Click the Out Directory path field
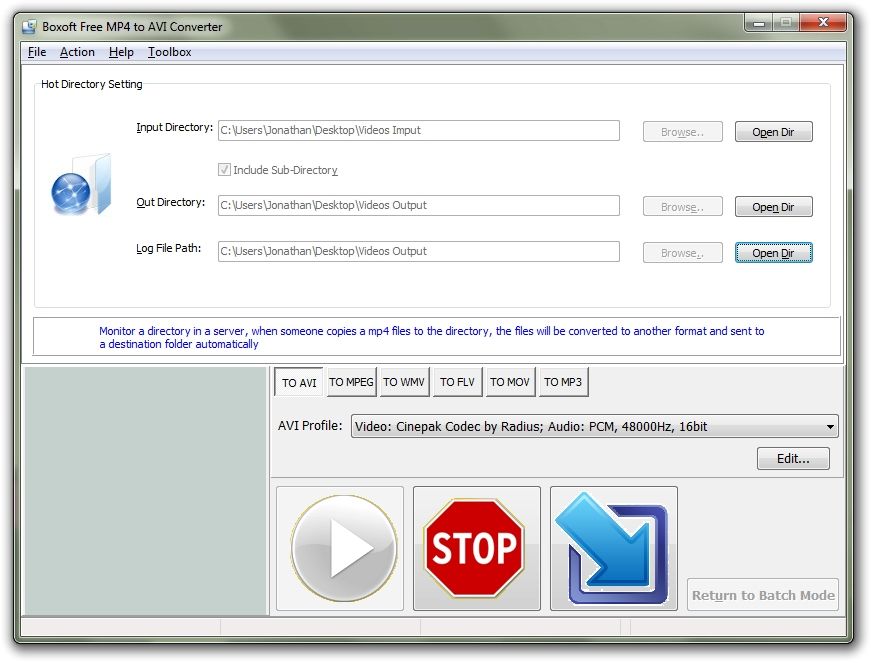This screenshot has width=871, height=663. 419,205
